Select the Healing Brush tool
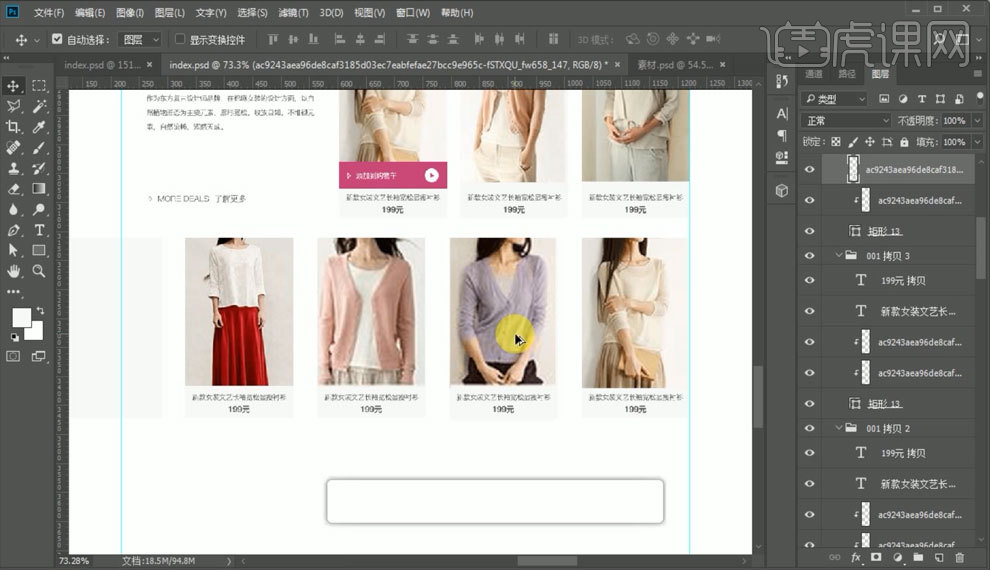This screenshot has width=990, height=570. click(13, 148)
